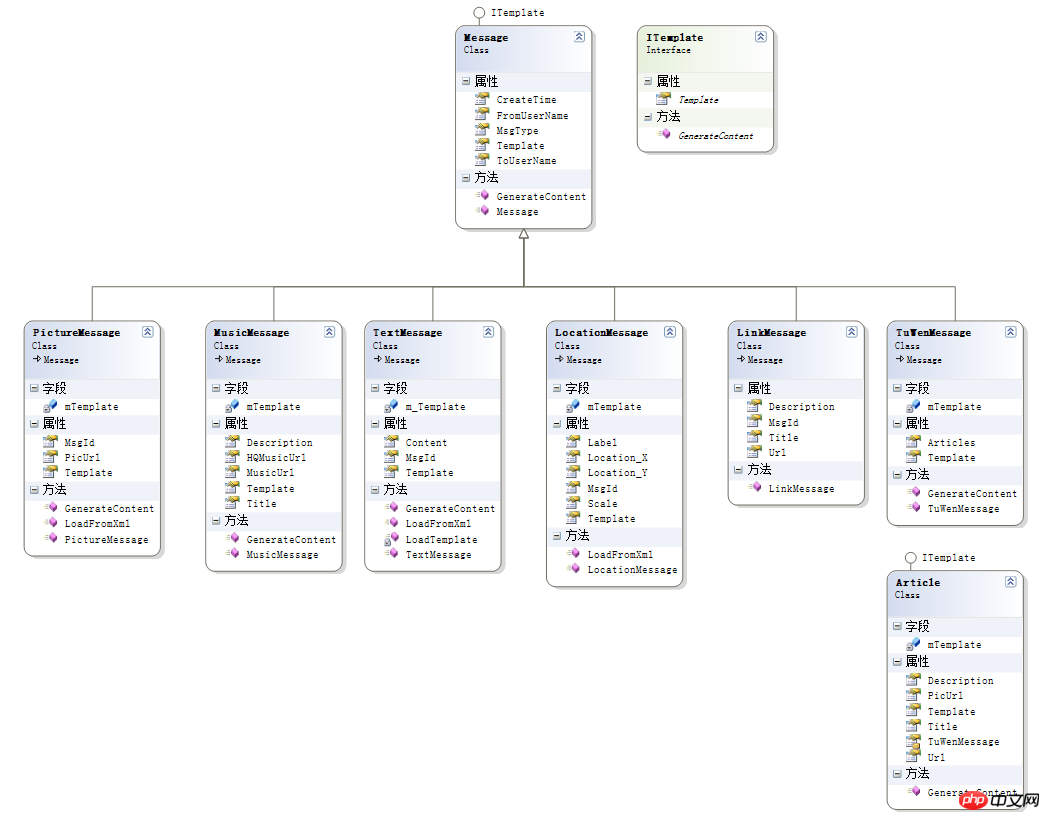Click the mTemplate field icon in MusicMessage
The height and width of the screenshot is (820, 1050).
pyautogui.click(x=232, y=406)
